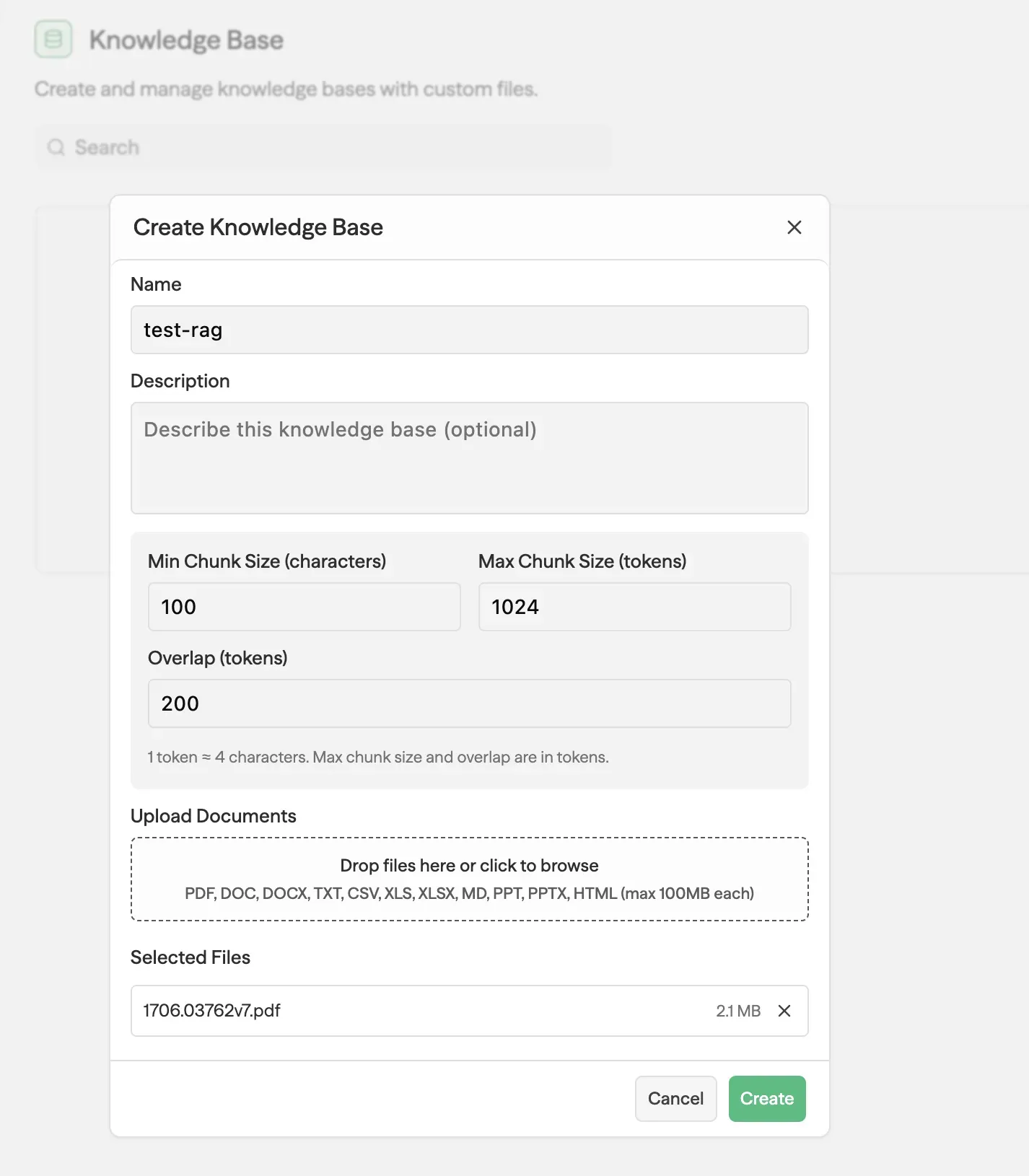This screenshot has width=1029, height=1176.
Task: Click the token-to-characters helper note
Action: (x=378, y=758)
